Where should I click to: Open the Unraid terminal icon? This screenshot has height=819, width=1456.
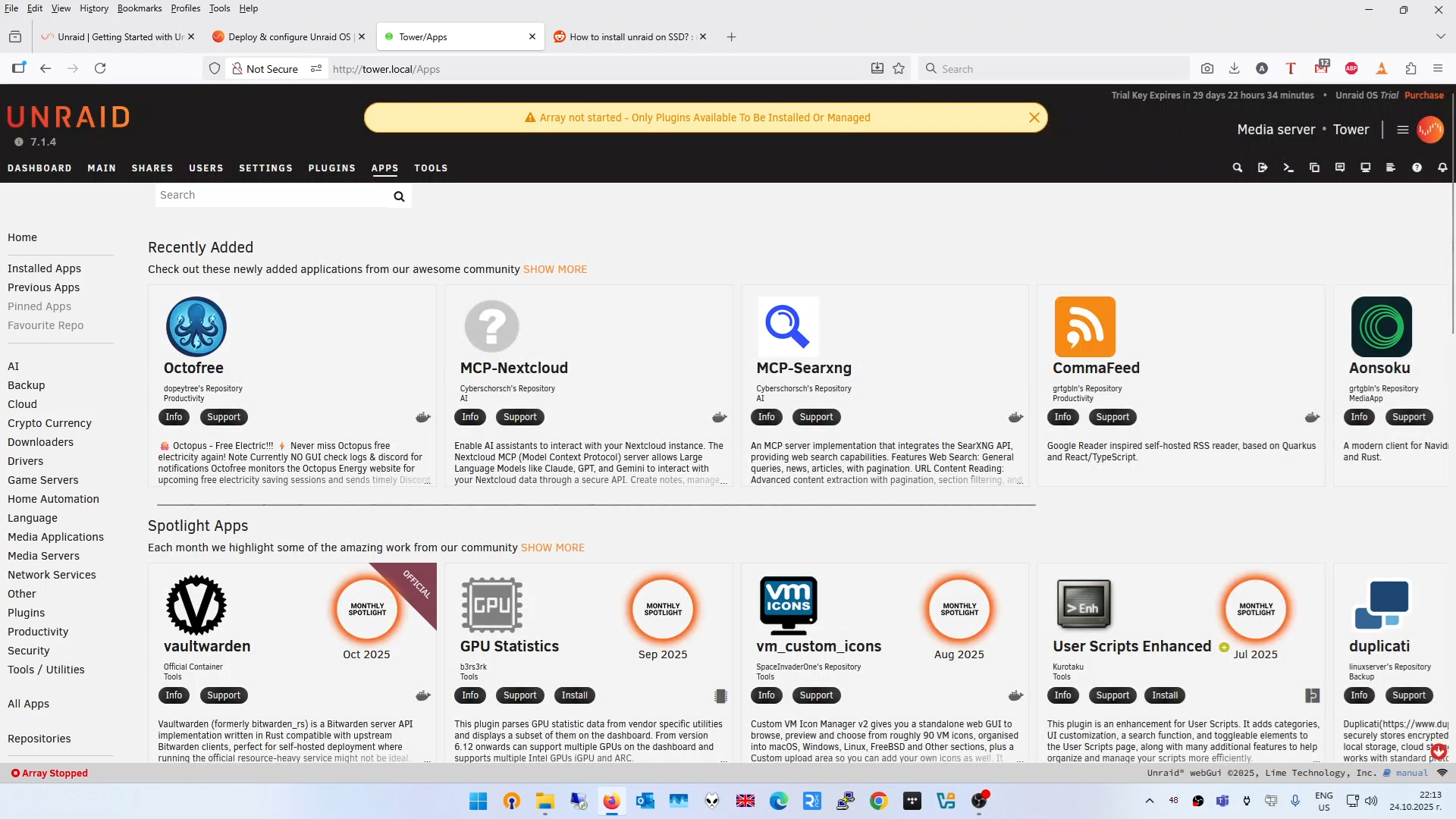1288,168
